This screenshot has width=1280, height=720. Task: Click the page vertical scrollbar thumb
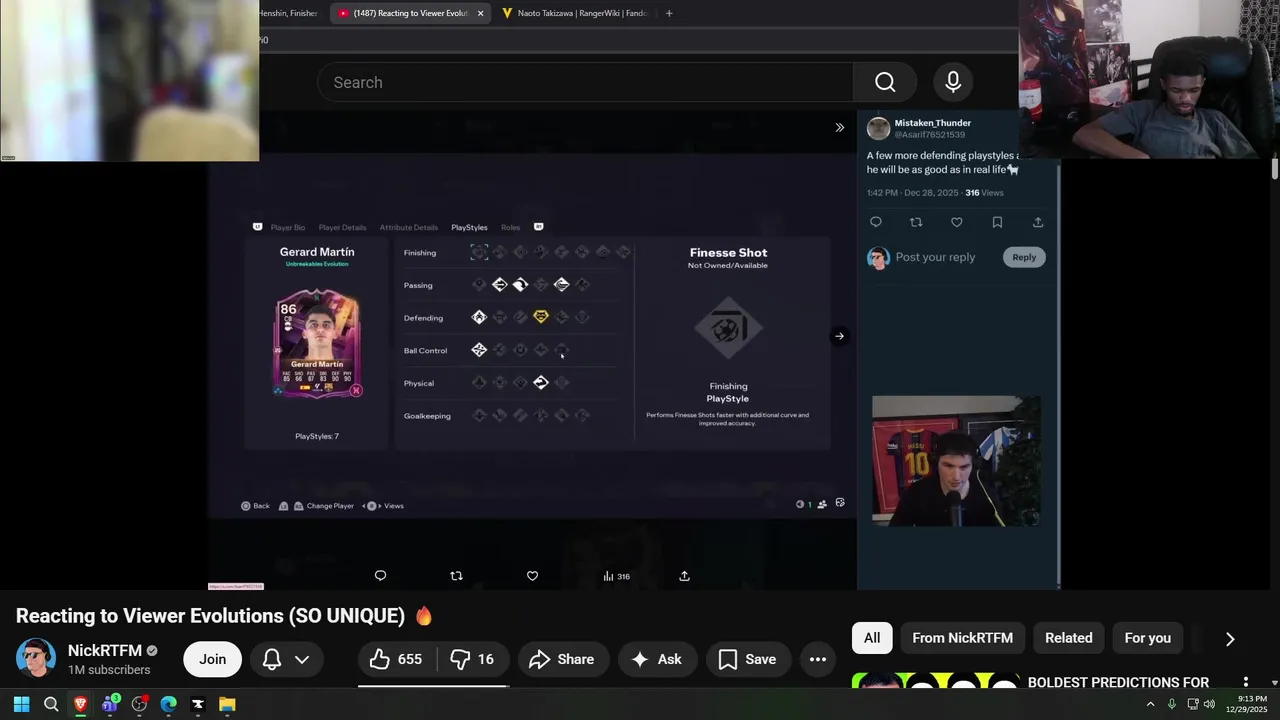(1275, 168)
